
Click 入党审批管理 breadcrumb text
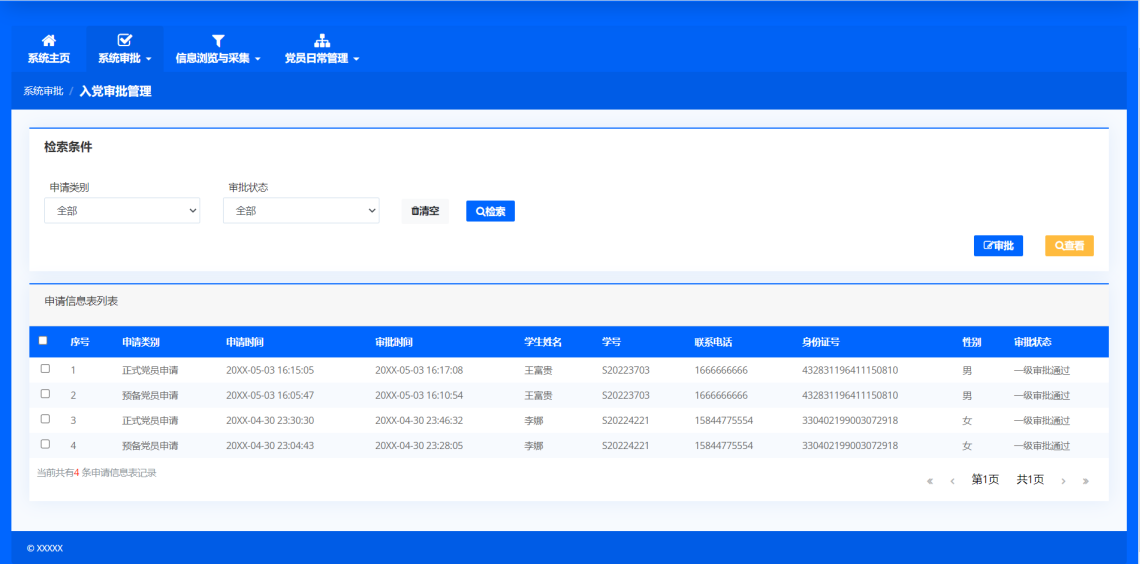[116, 92]
